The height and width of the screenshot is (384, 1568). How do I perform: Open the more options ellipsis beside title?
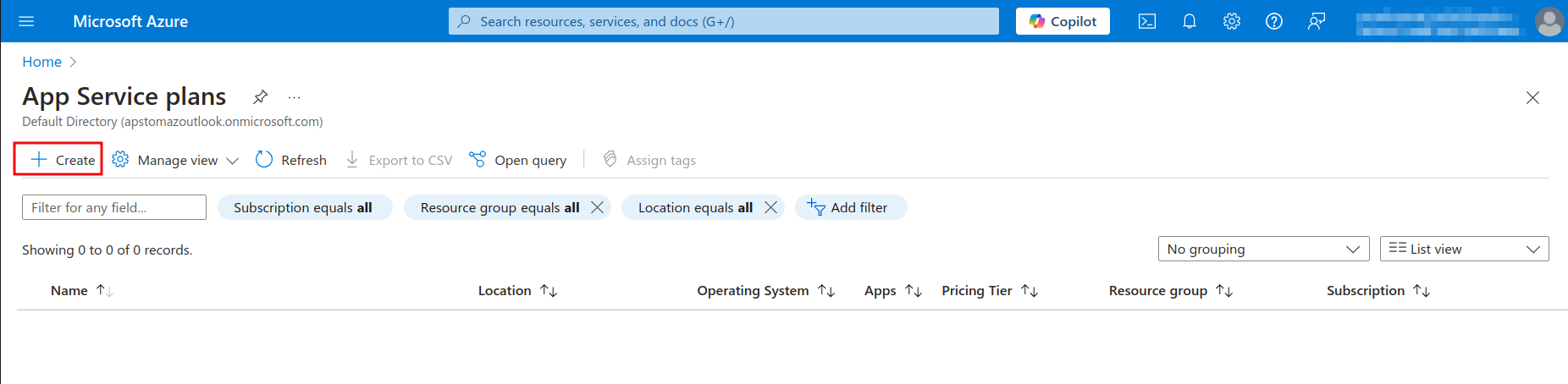coord(294,97)
